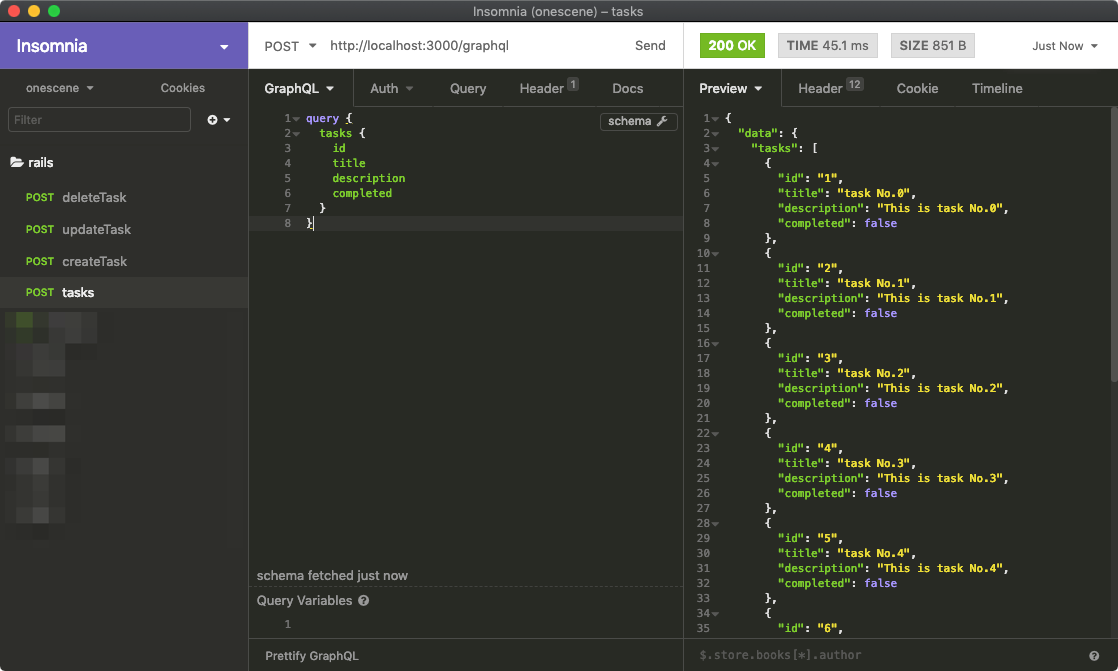Open the POST method dropdown
The height and width of the screenshot is (671, 1118).
coord(289,46)
